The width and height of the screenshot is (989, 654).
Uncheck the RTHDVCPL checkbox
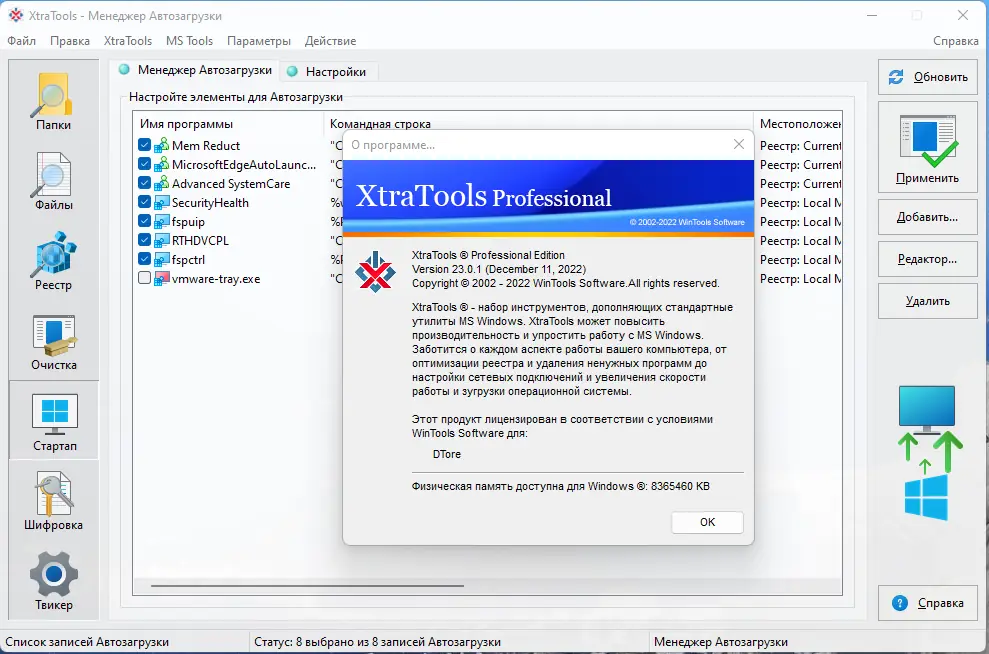(144, 240)
